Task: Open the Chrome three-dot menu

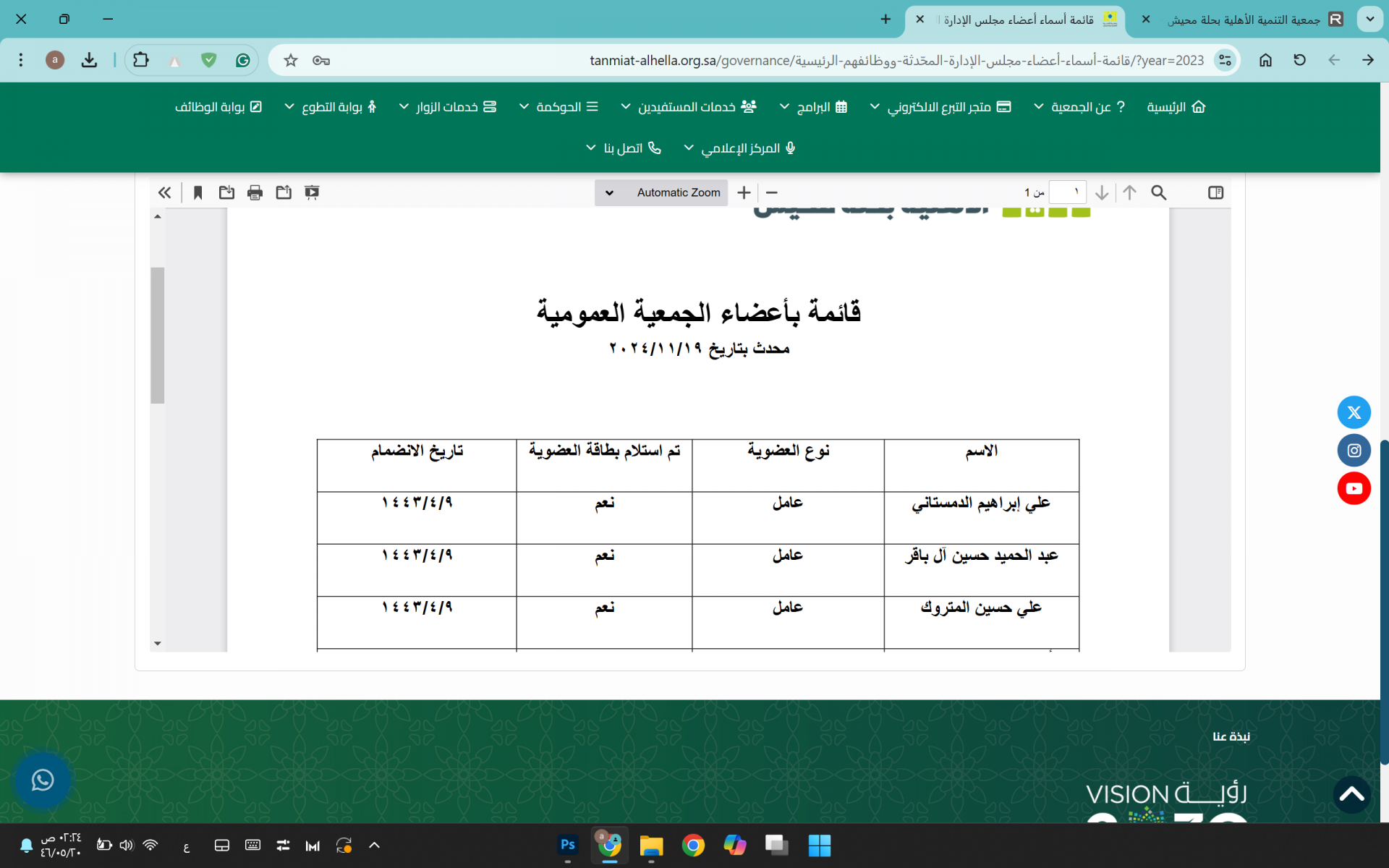Action: (x=21, y=60)
